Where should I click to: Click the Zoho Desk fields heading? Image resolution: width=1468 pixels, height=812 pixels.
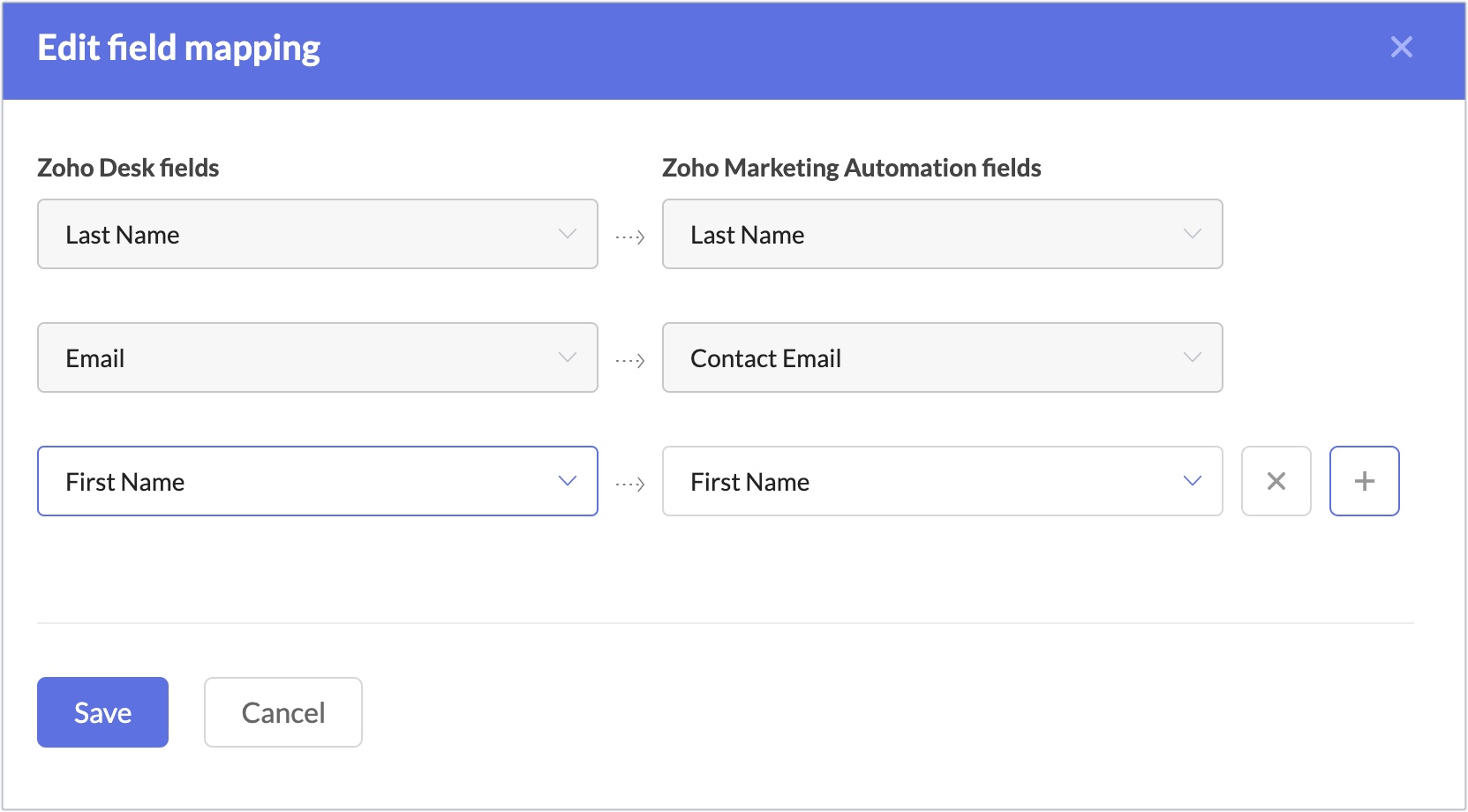[128, 168]
